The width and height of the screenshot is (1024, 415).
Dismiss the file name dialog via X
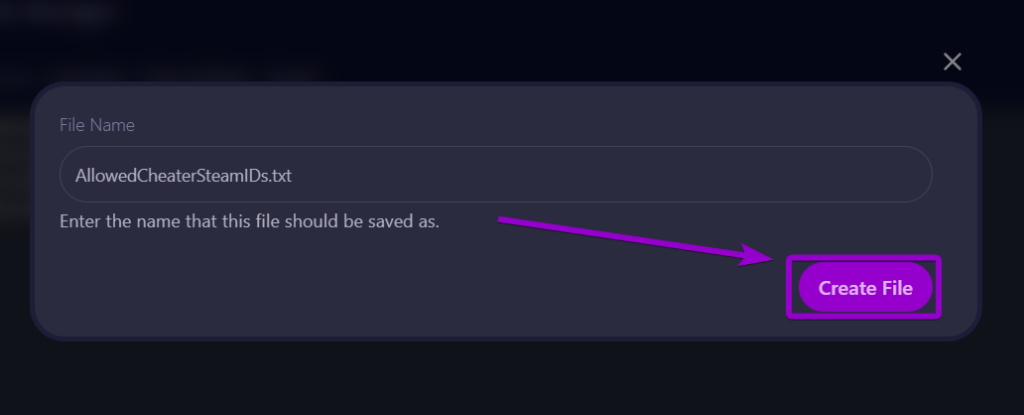click(x=952, y=62)
